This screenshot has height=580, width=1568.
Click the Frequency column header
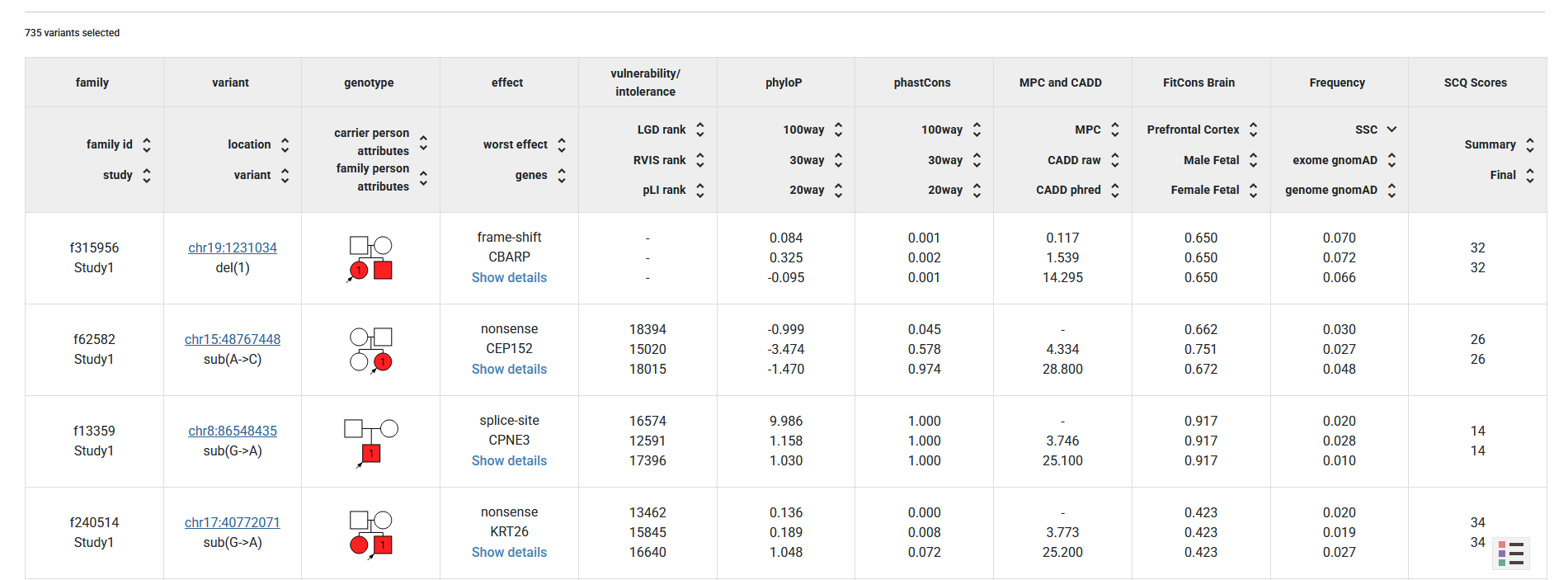(1337, 83)
